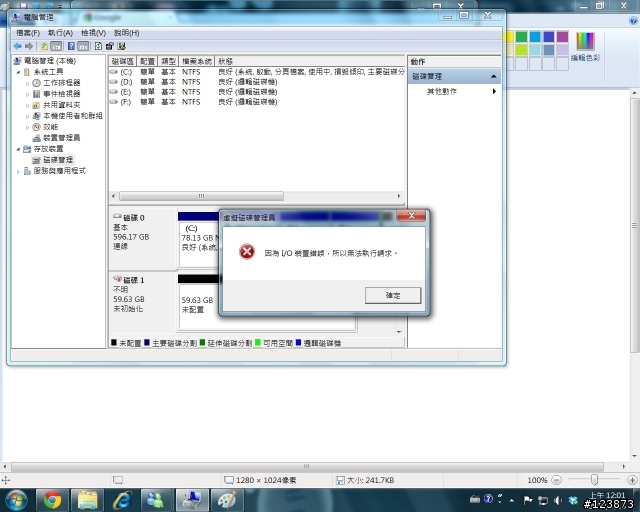
Task: Pick the indigo color swatch in Paint
Action: [549, 37]
